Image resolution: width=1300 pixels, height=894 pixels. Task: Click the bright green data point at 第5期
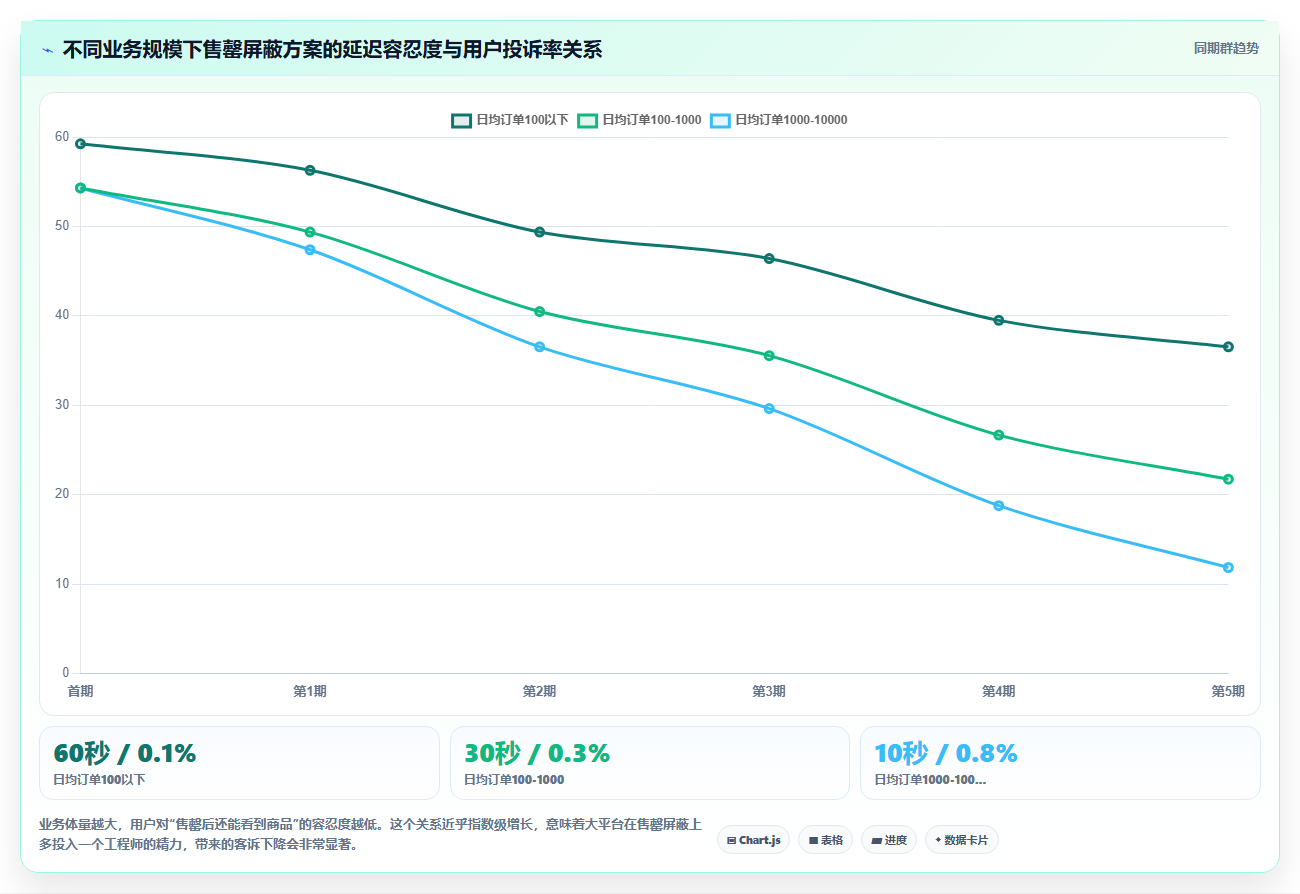pos(1228,479)
